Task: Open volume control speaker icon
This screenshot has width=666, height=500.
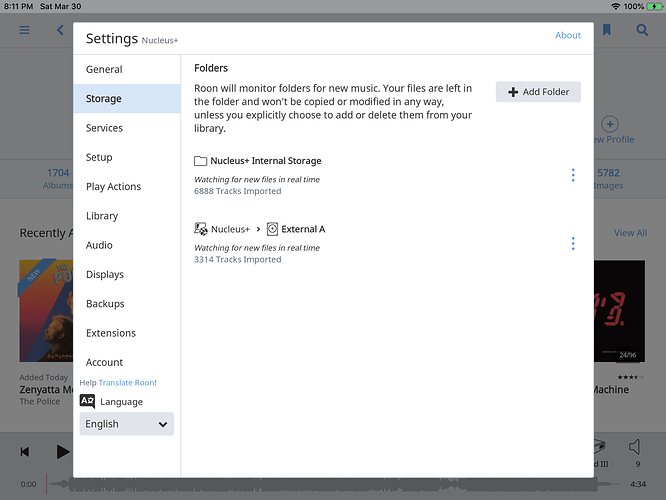Action: [x=634, y=447]
